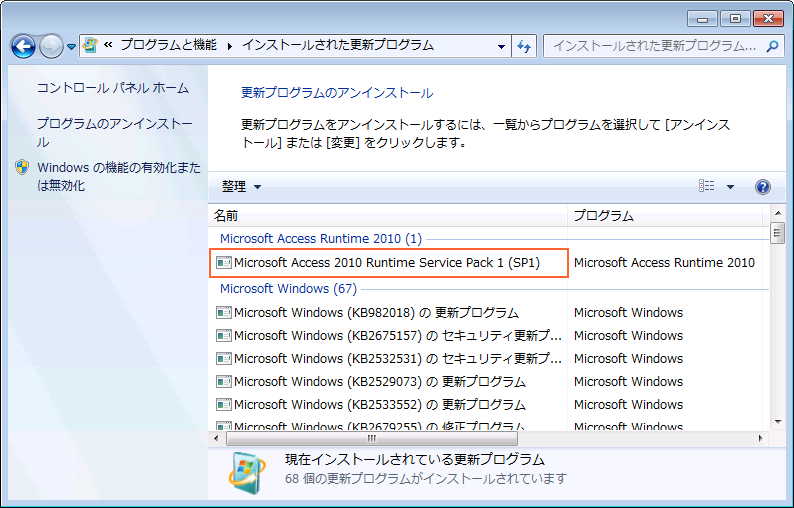The image size is (794, 508).
Task: Click the installed updates icon in details pane
Action: pos(246,472)
